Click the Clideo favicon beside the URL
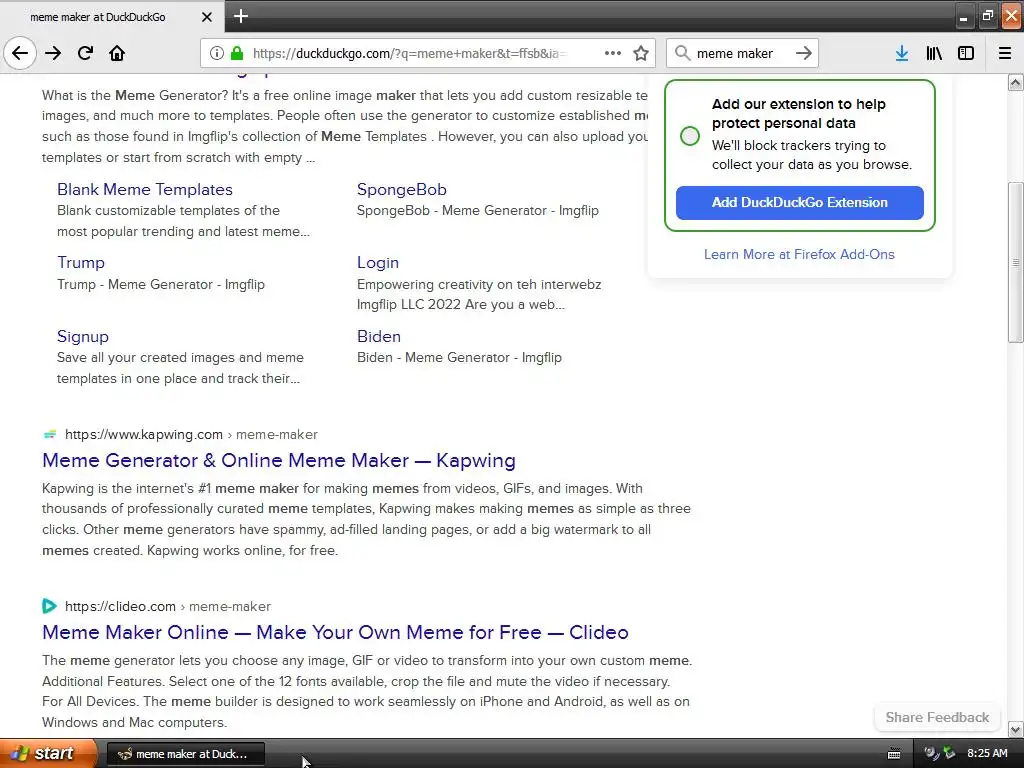The width and height of the screenshot is (1024, 768). (x=50, y=606)
